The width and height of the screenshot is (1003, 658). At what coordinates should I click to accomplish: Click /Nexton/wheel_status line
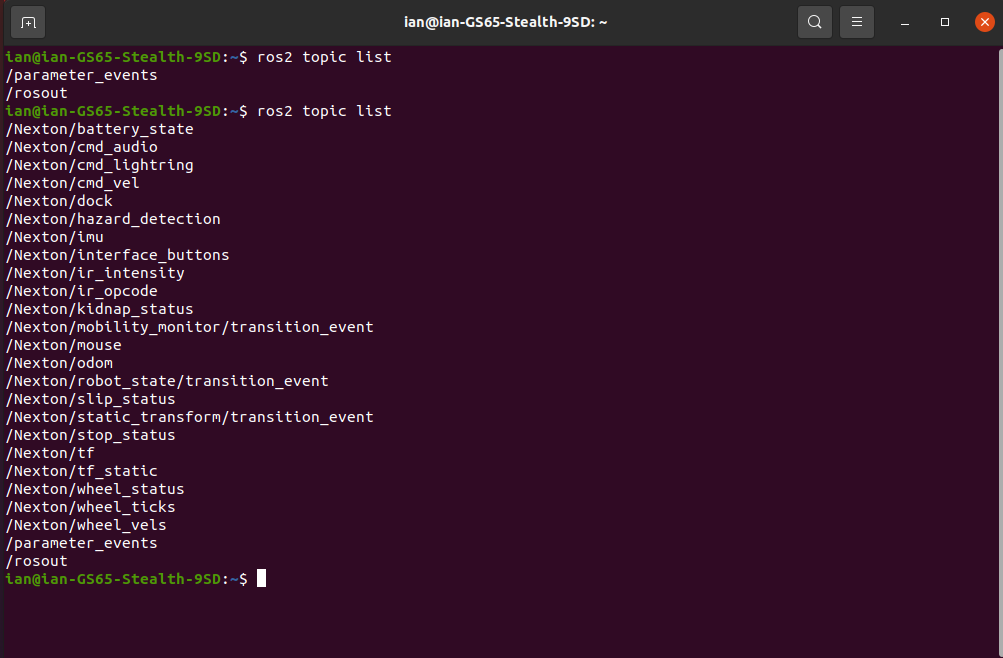click(95, 489)
